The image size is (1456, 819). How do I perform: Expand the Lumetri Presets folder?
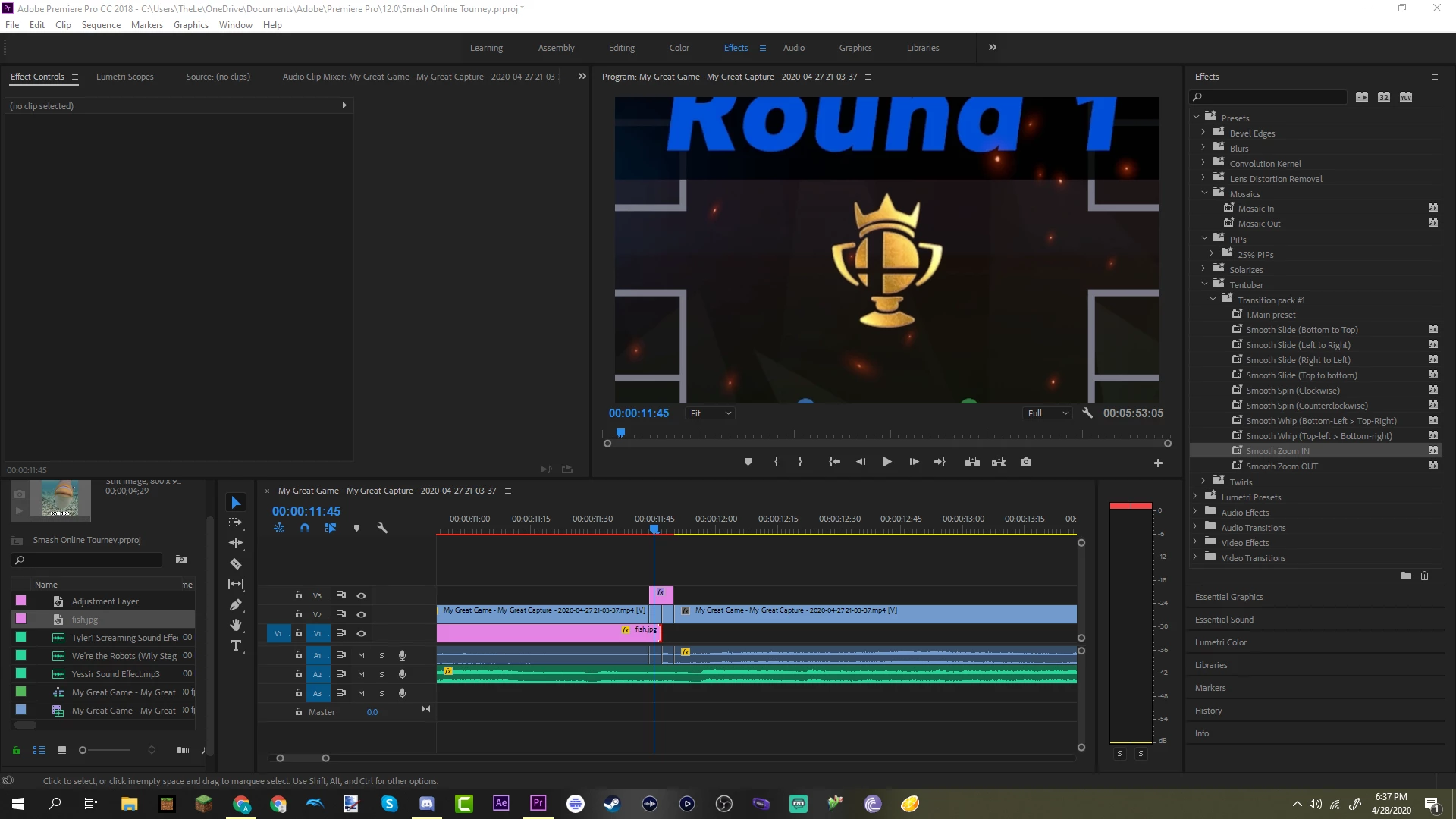(x=1196, y=497)
